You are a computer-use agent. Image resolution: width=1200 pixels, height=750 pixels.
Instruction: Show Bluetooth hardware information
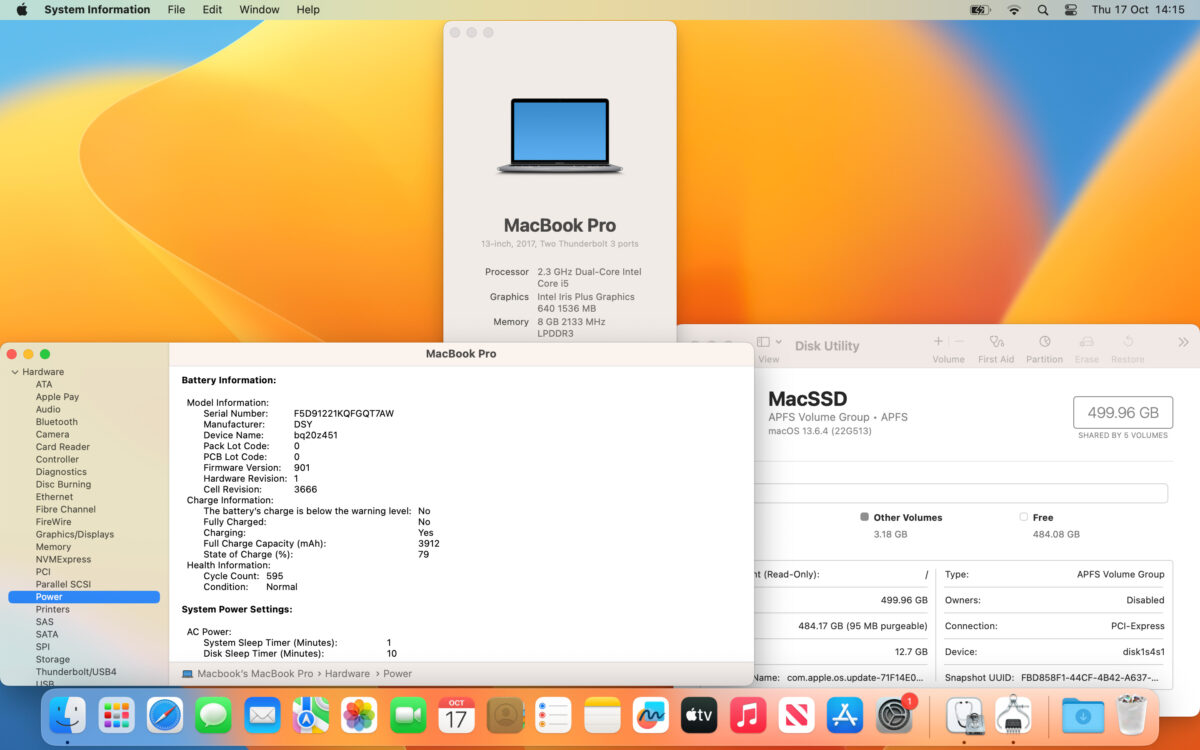tap(56, 422)
